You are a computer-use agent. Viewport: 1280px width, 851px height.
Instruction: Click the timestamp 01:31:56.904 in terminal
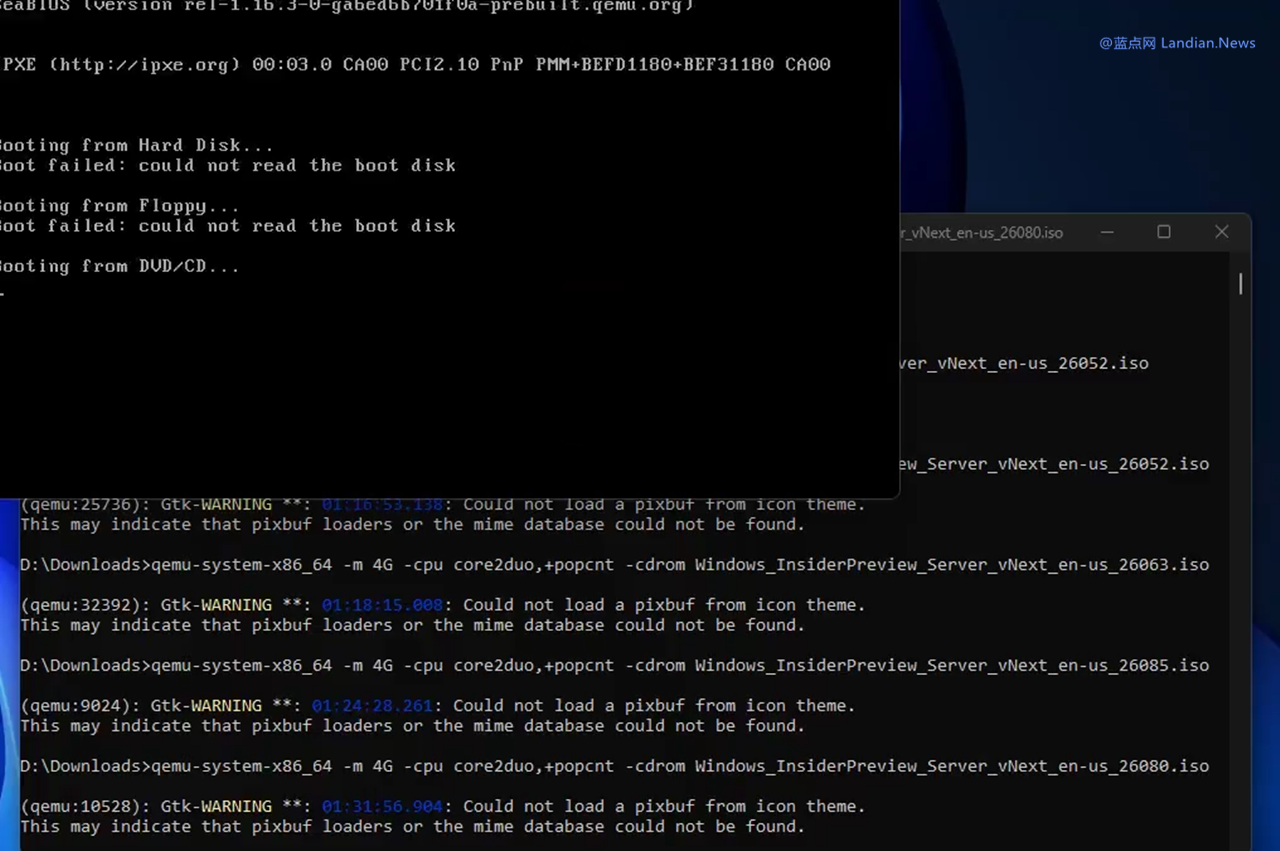pyautogui.click(x=382, y=806)
